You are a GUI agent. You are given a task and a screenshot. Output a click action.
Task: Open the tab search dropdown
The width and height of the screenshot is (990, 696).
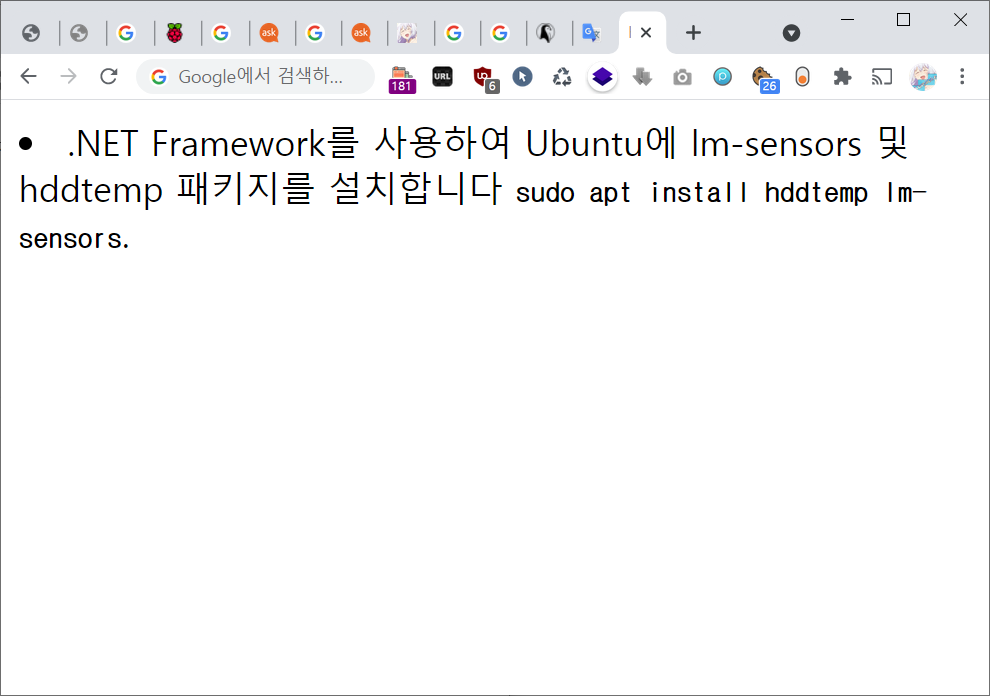791,33
